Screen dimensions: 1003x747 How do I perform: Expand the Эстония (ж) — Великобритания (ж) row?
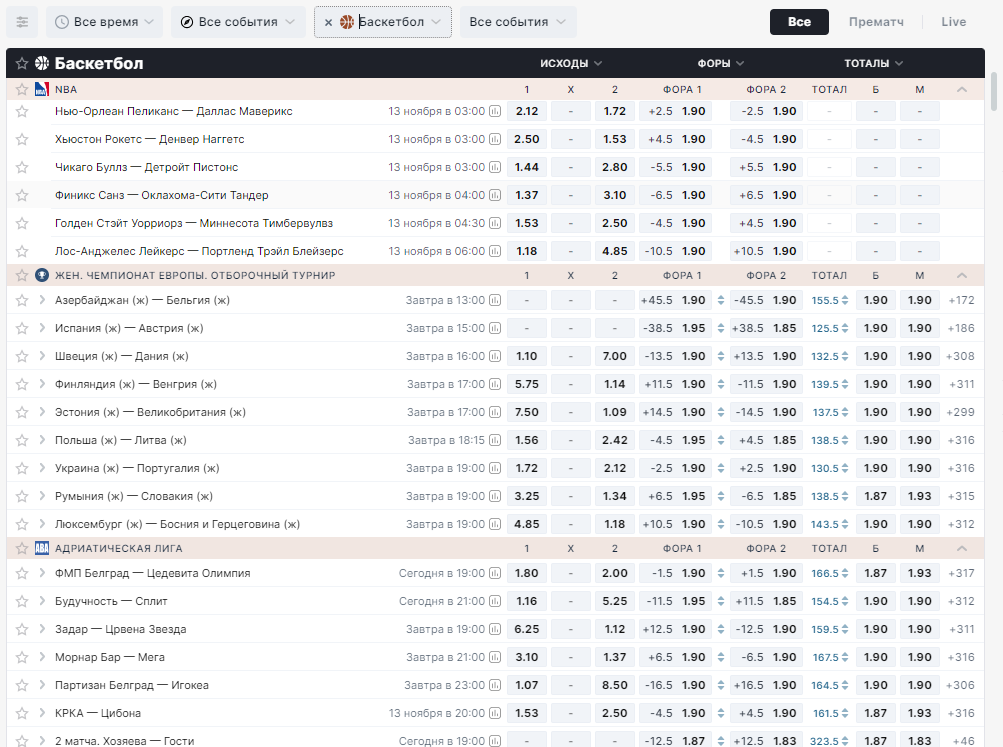pyautogui.click(x=42, y=413)
